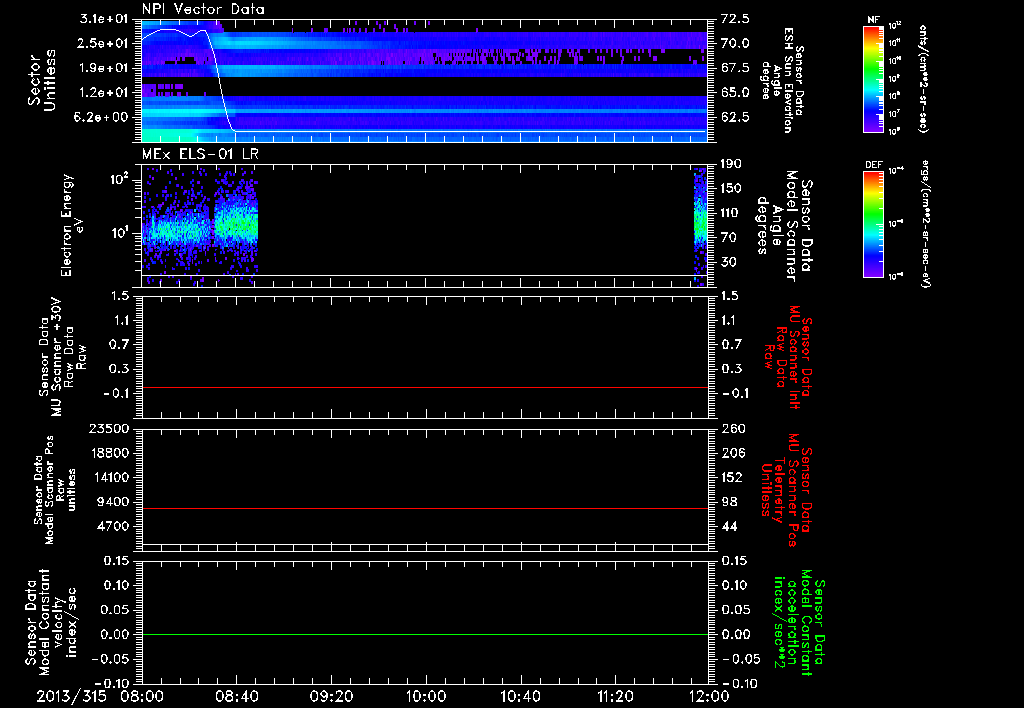
Task: Click the NF label above the color bar
Action: tap(873, 20)
